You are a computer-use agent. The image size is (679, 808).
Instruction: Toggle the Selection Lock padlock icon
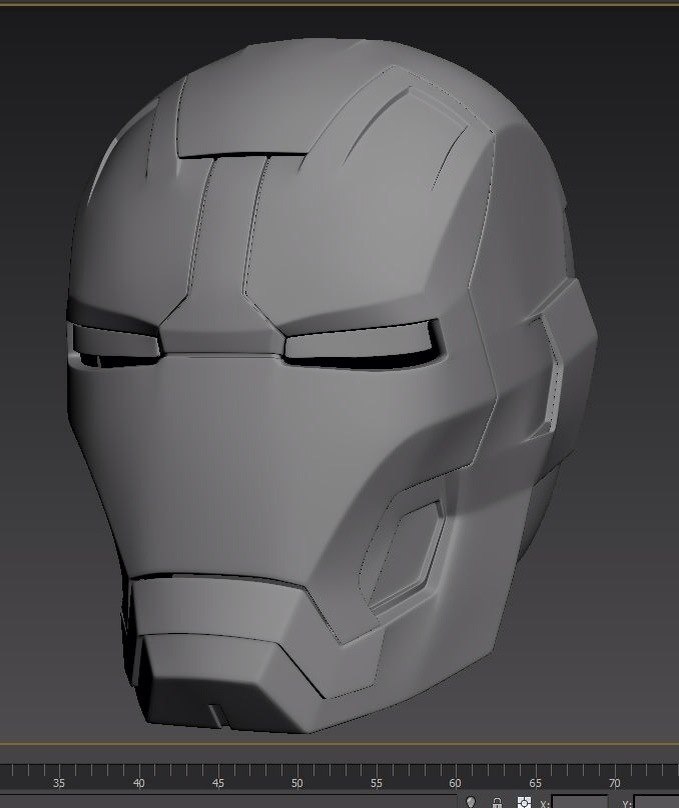497,803
